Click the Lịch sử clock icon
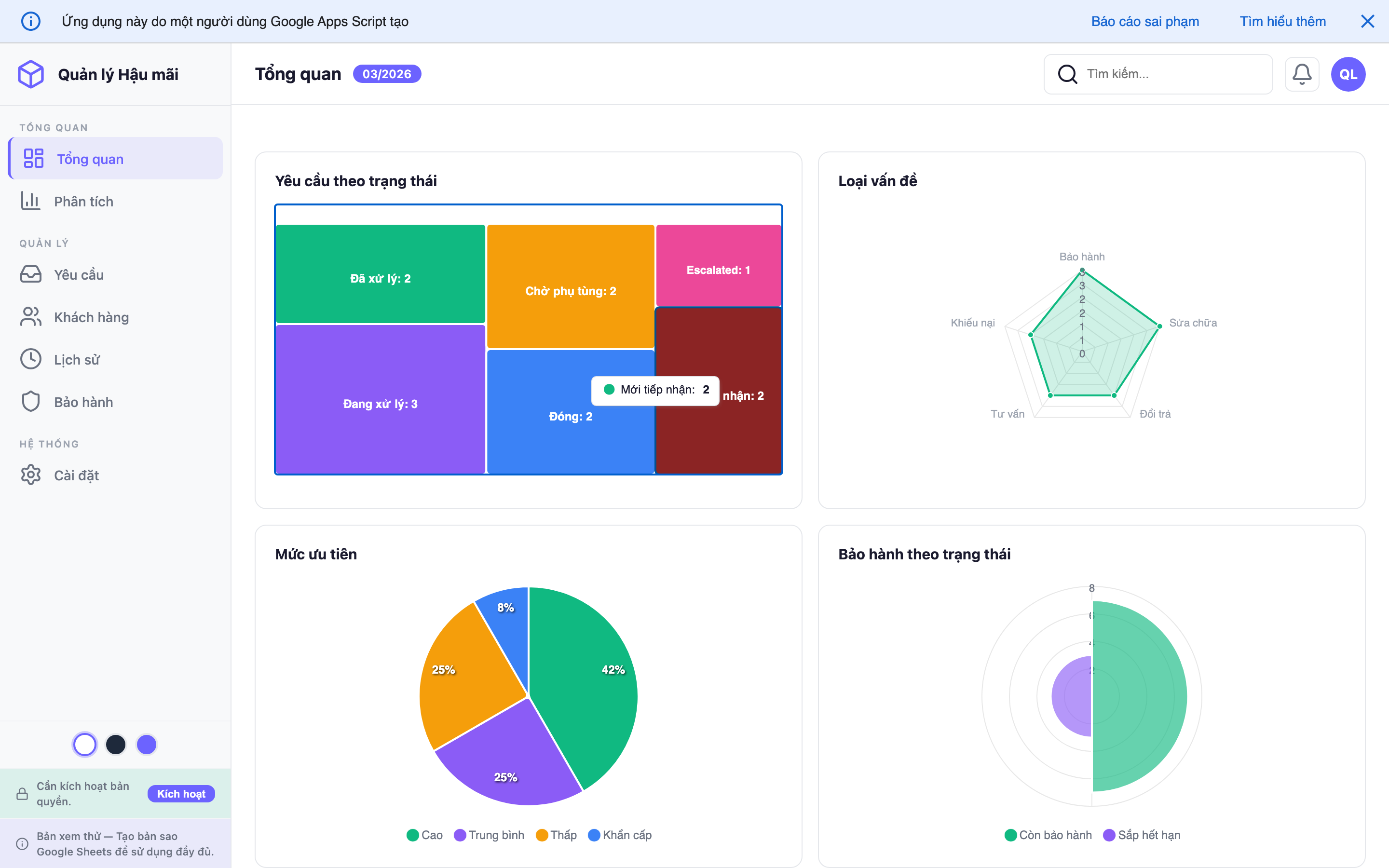 31,359
